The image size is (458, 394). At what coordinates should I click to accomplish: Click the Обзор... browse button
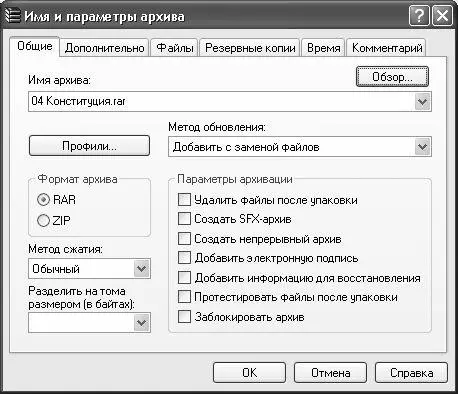point(392,77)
